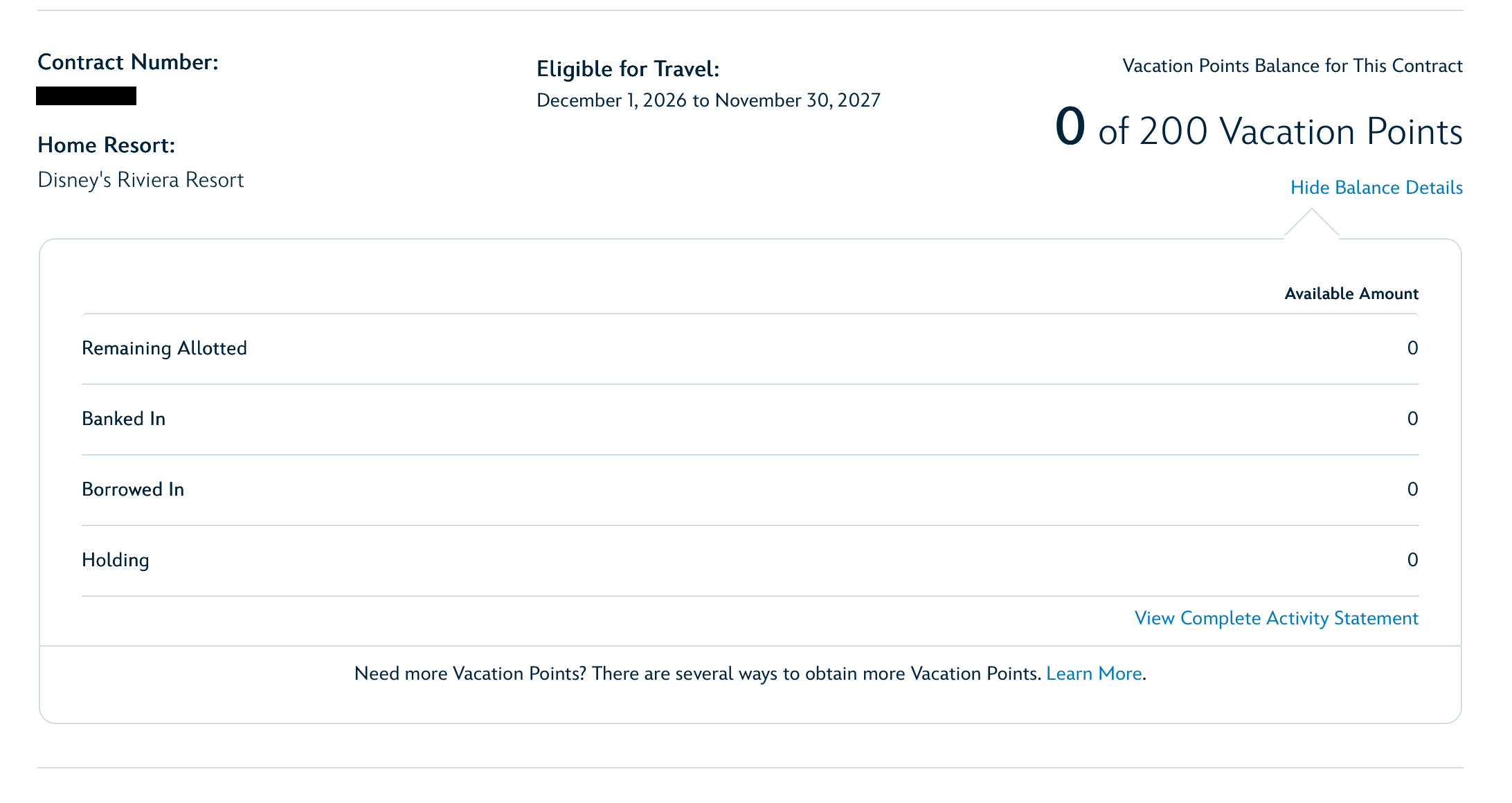The height and width of the screenshot is (803, 1512).
Task: Follow the Learn More link
Action: point(1094,674)
